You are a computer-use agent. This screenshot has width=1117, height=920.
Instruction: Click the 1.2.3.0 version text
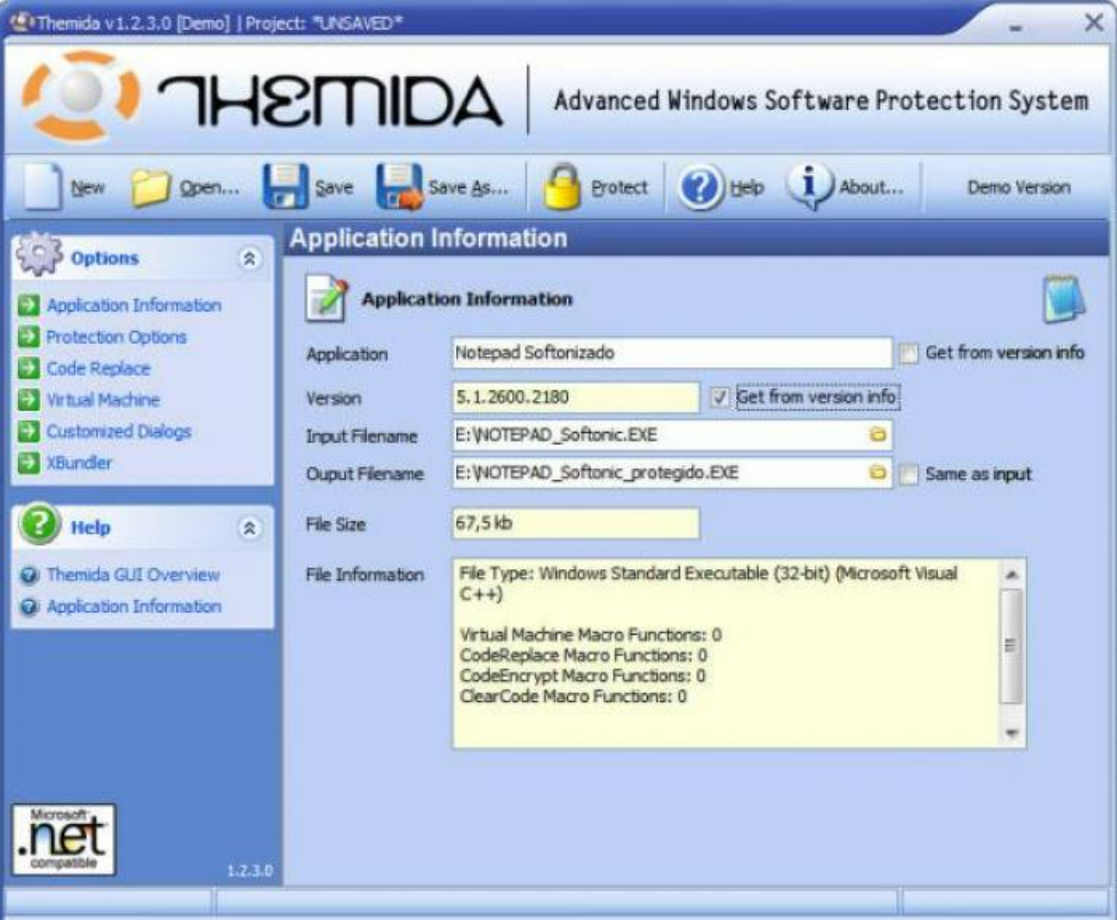click(250, 871)
